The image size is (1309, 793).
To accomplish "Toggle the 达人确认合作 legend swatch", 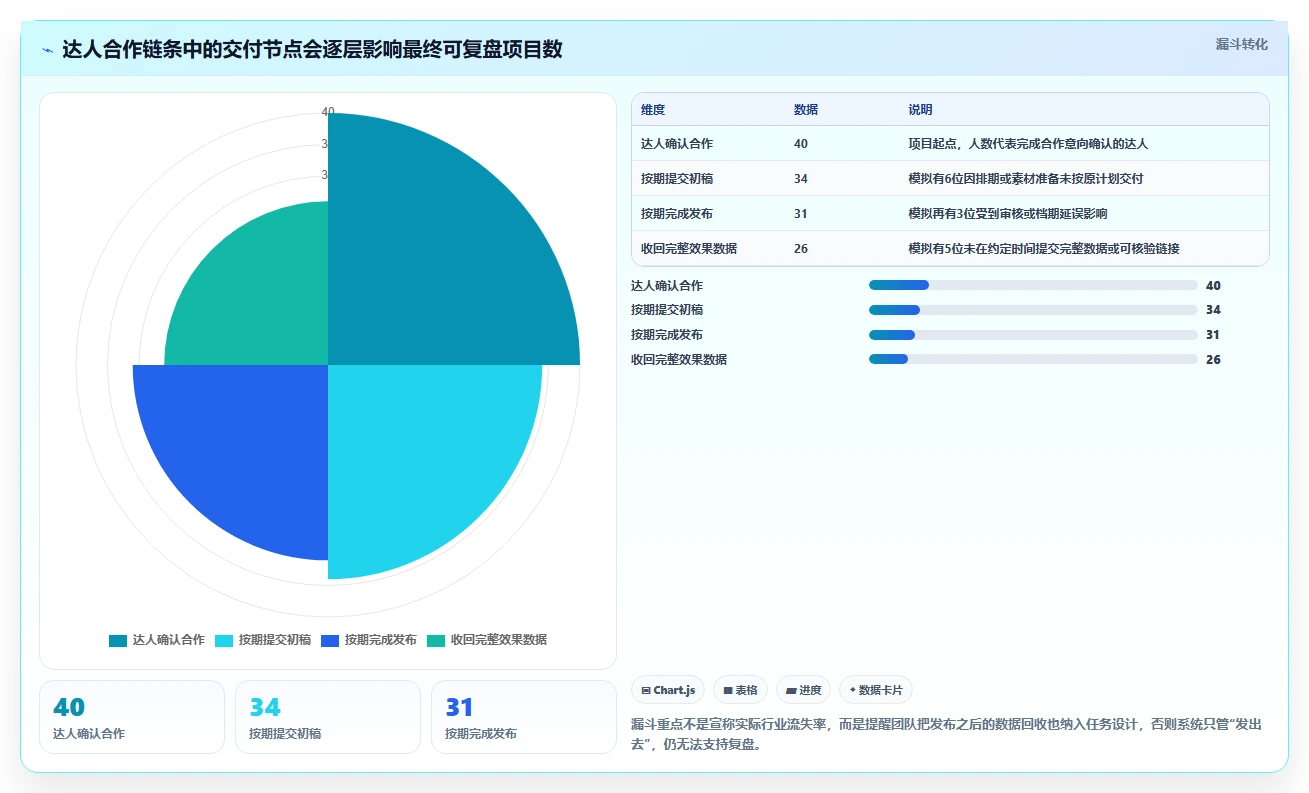I will pos(118,640).
